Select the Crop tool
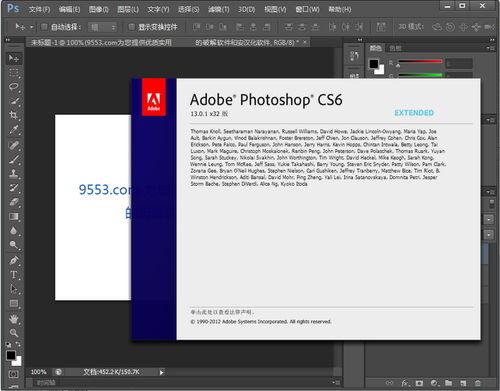Viewport: 500px width, 391px height. (x=14, y=115)
